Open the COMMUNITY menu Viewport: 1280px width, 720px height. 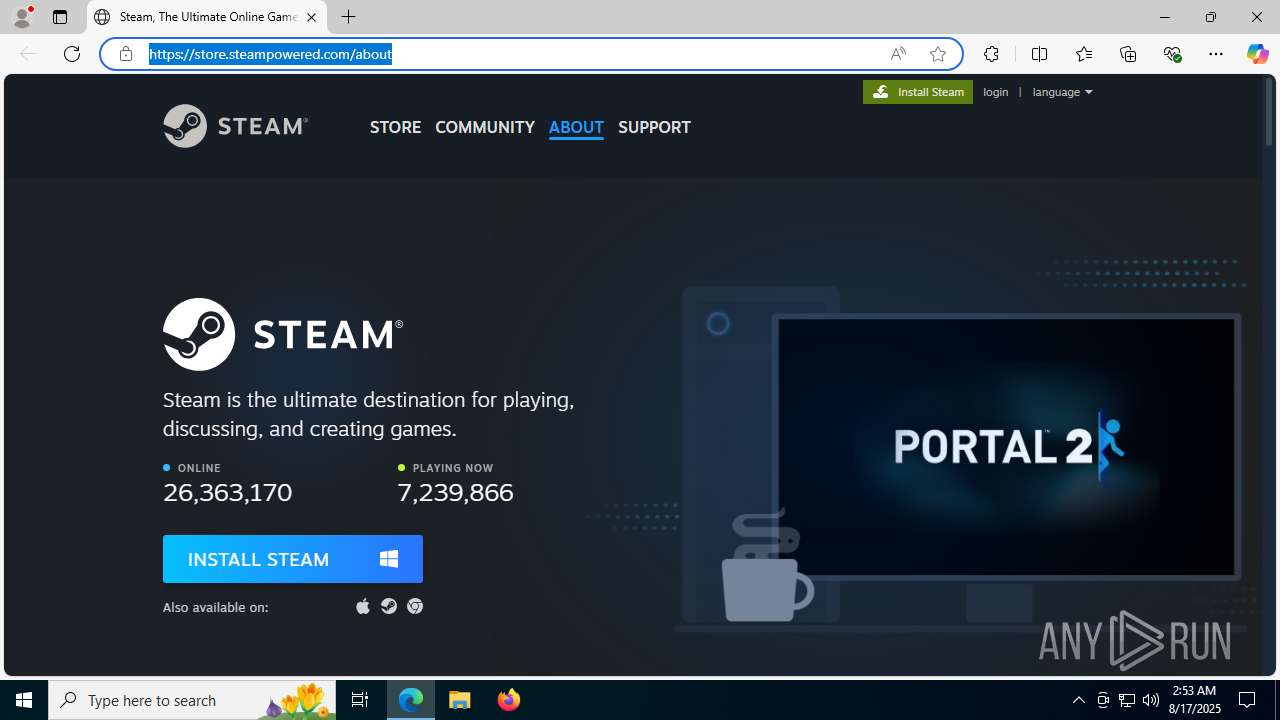click(x=485, y=127)
